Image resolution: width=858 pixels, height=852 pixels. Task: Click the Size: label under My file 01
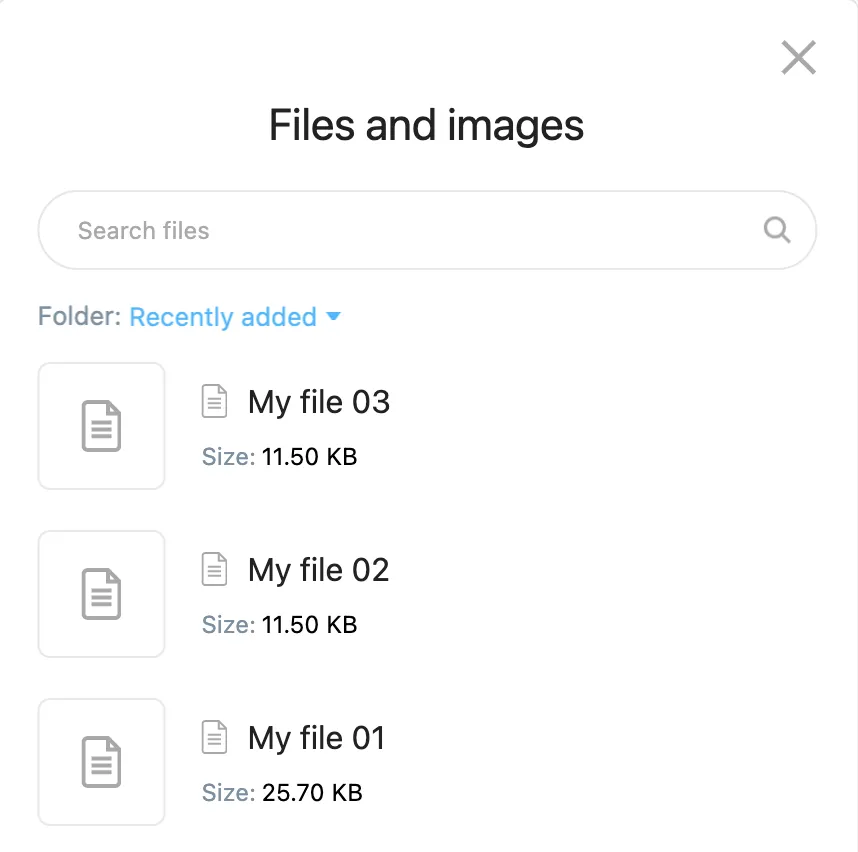(228, 793)
